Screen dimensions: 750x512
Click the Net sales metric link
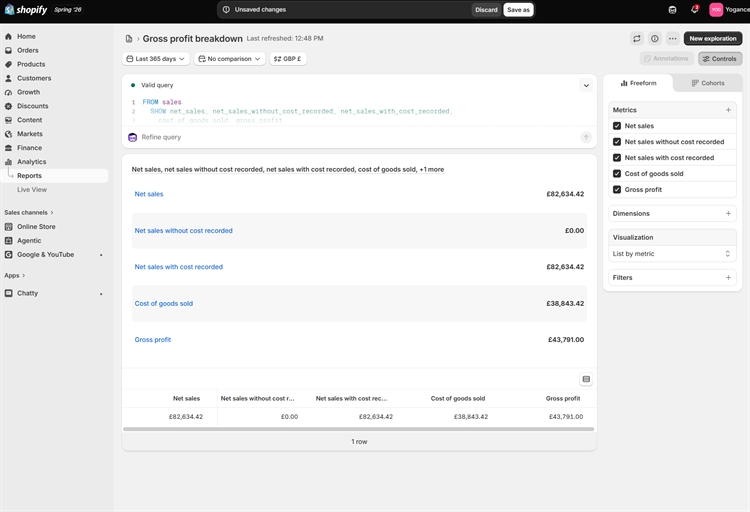[149, 194]
